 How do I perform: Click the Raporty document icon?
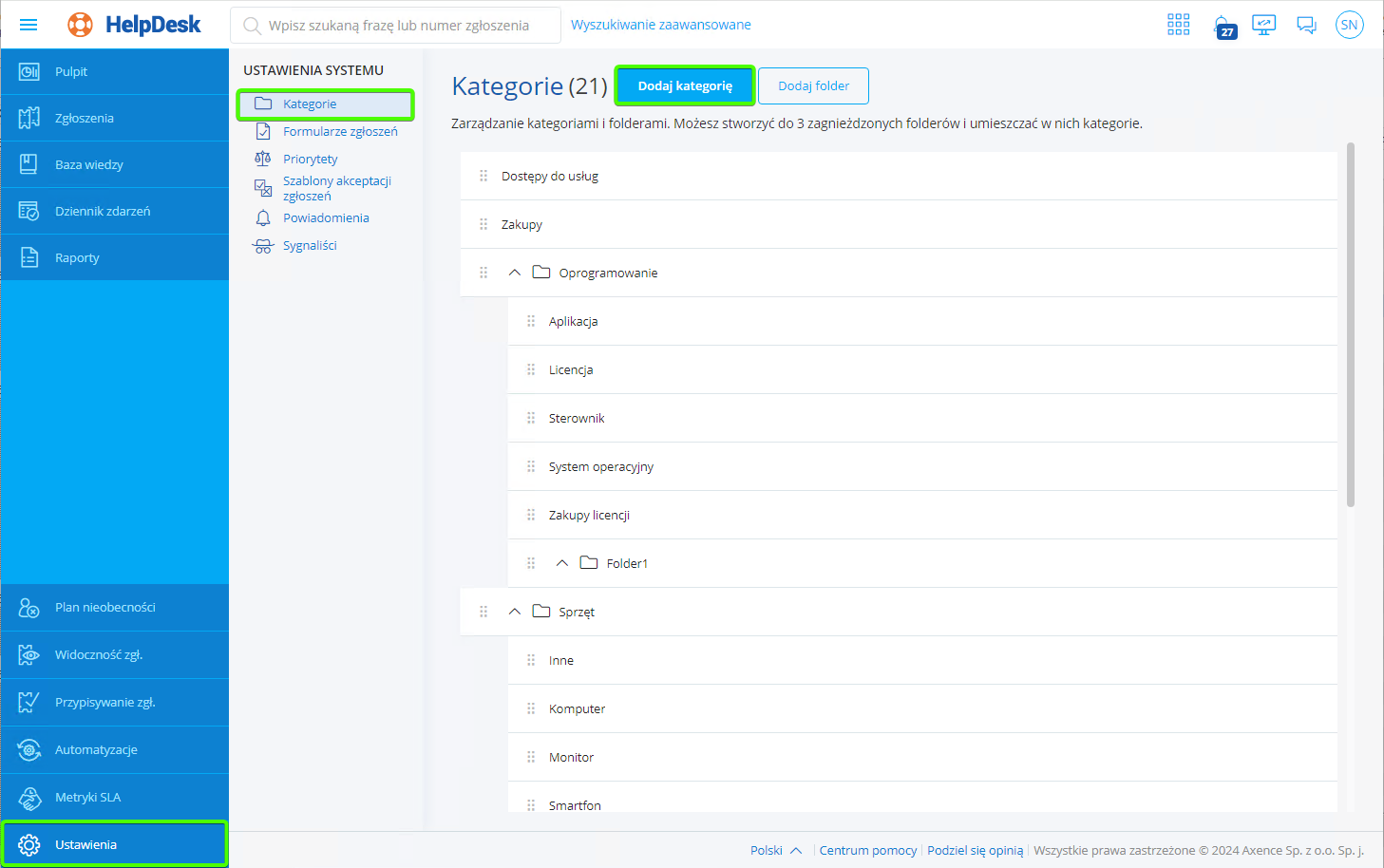coord(28,256)
